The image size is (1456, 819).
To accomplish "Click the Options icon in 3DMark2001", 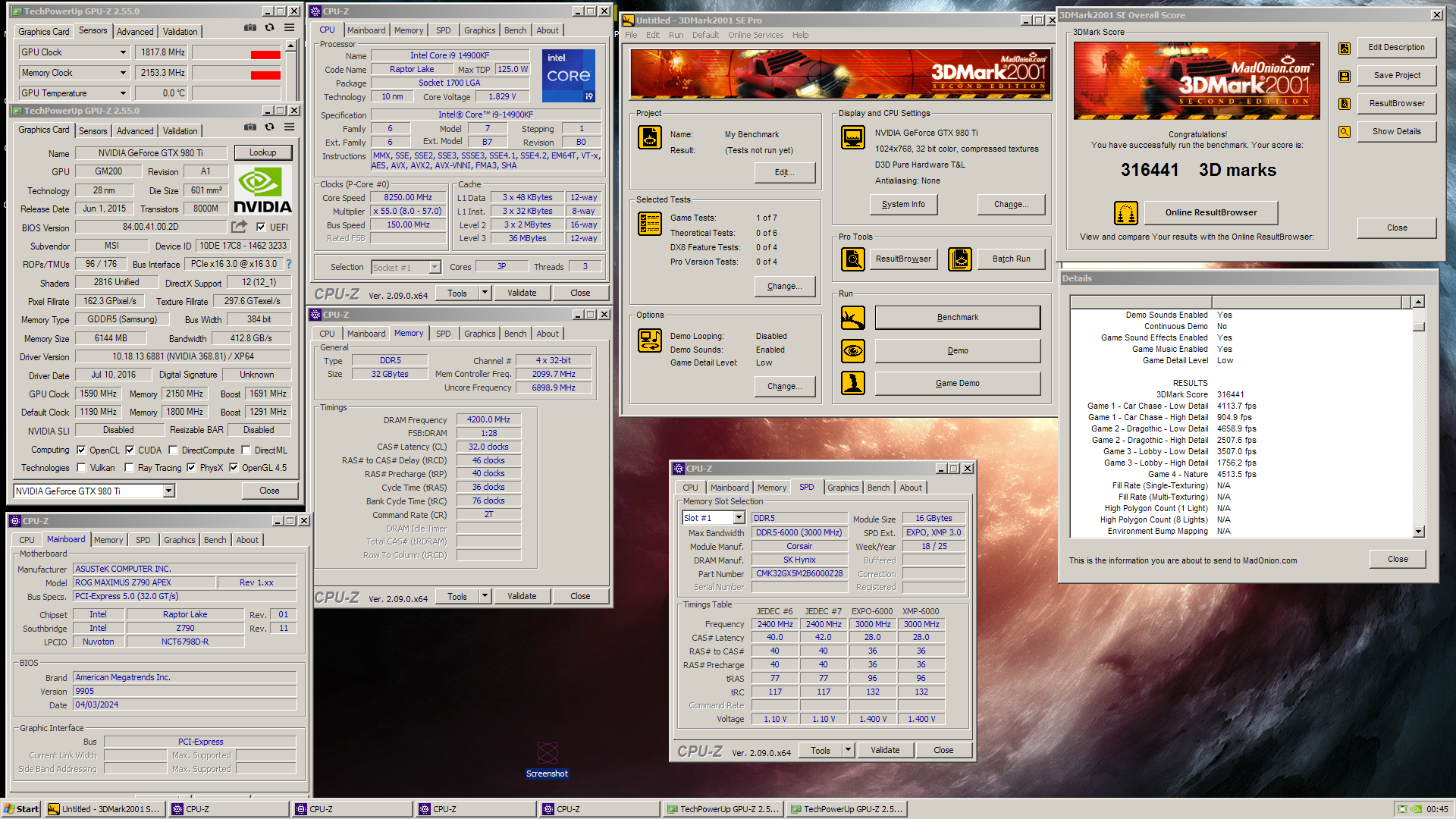I will tap(650, 340).
